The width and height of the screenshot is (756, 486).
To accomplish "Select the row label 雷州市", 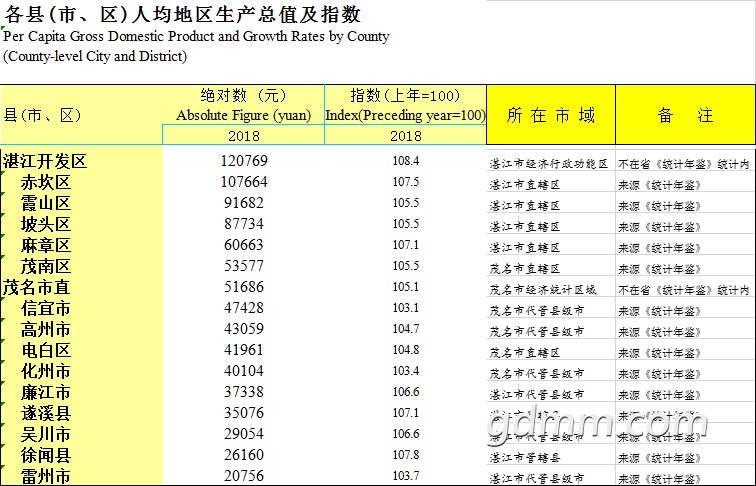I will click(x=46, y=476).
